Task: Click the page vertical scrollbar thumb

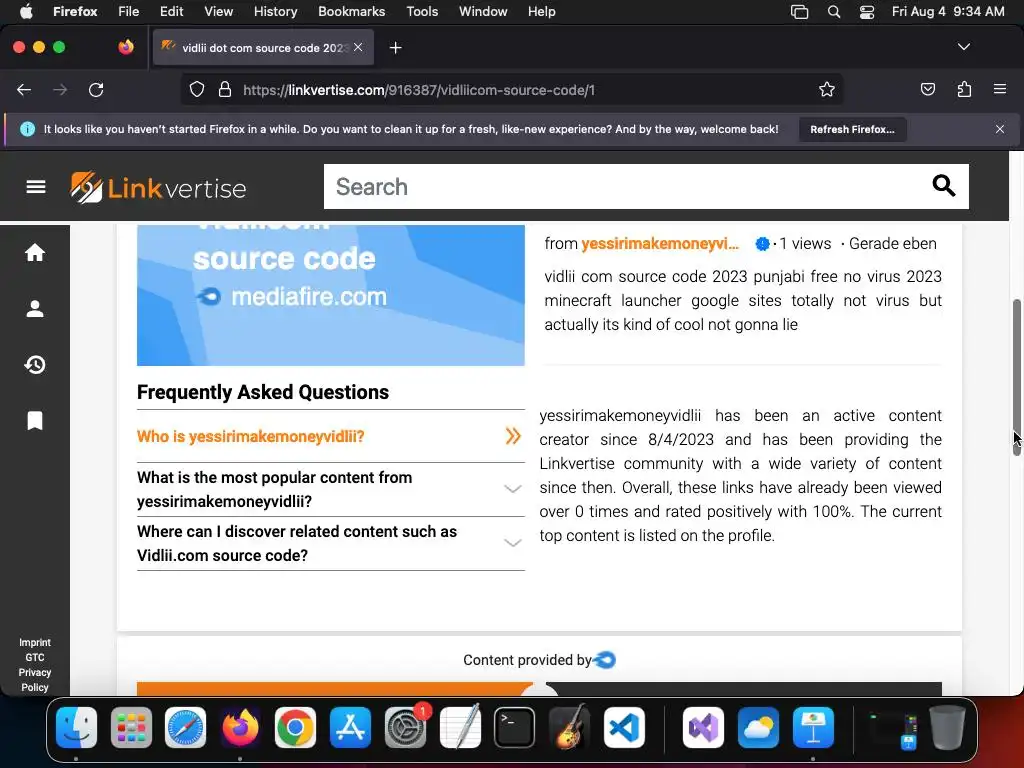Action: [1016, 377]
